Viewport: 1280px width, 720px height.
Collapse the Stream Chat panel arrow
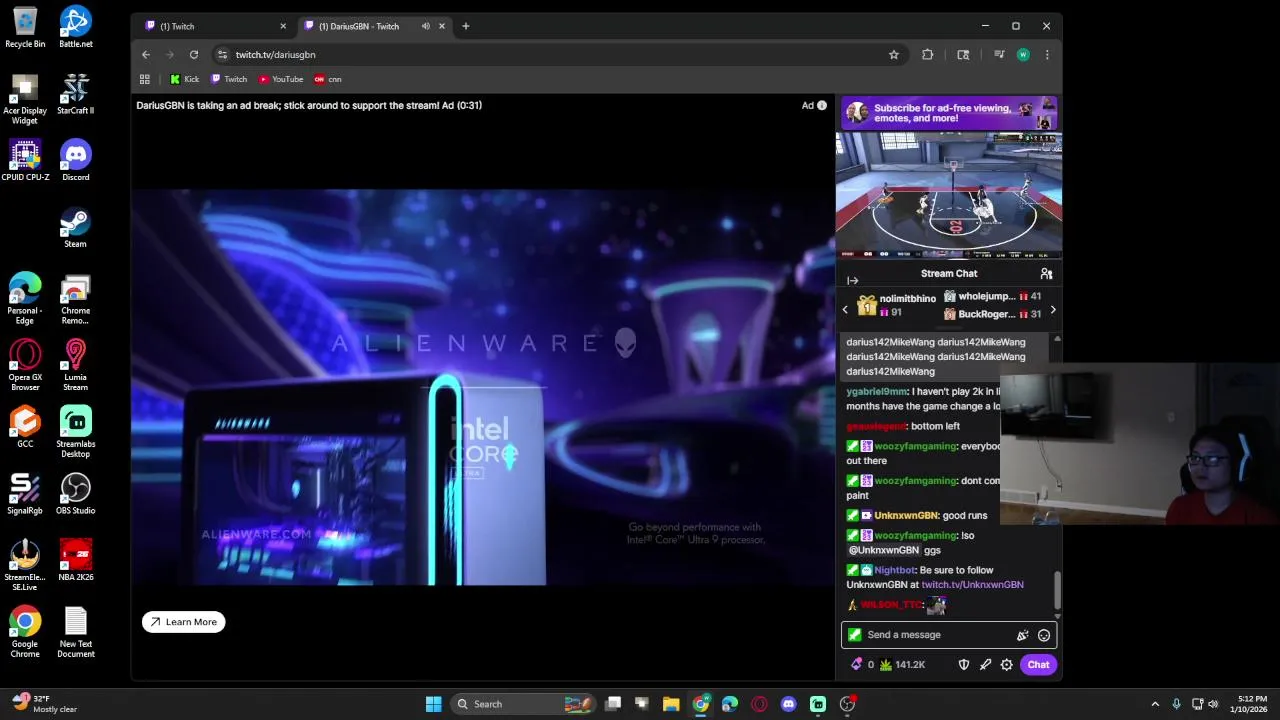click(852, 281)
